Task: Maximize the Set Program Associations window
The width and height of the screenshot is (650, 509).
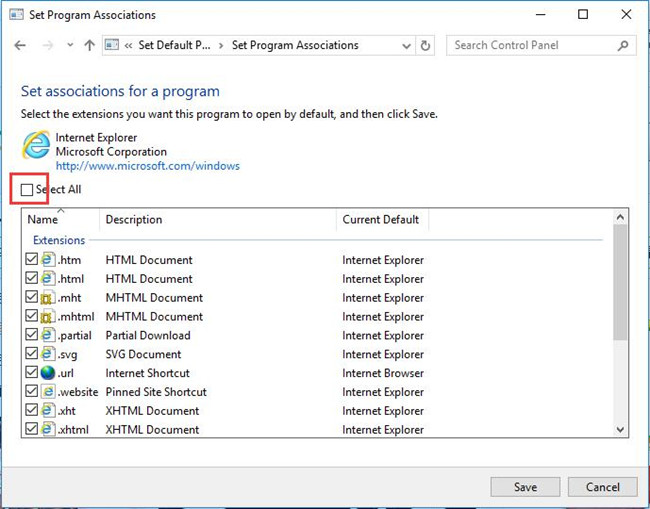Action: coord(583,15)
